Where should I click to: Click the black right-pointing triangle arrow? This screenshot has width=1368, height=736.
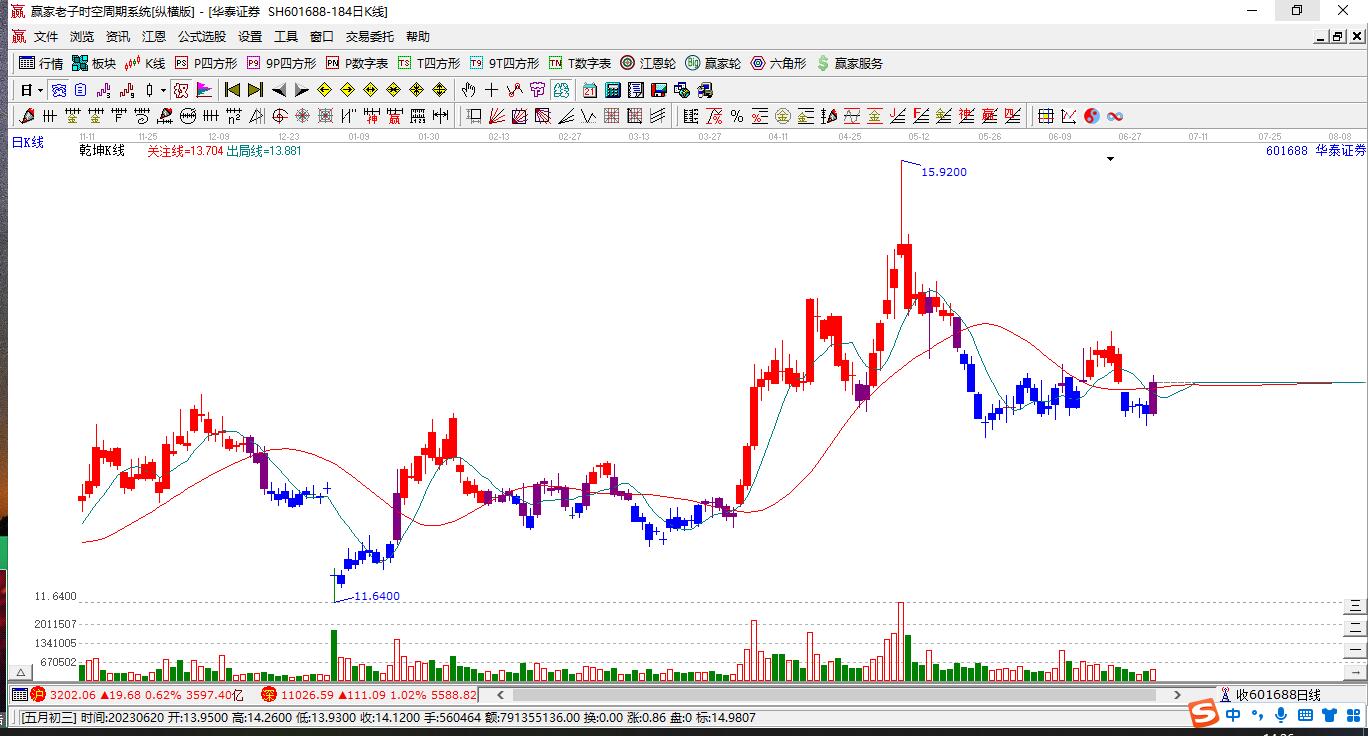(302, 90)
